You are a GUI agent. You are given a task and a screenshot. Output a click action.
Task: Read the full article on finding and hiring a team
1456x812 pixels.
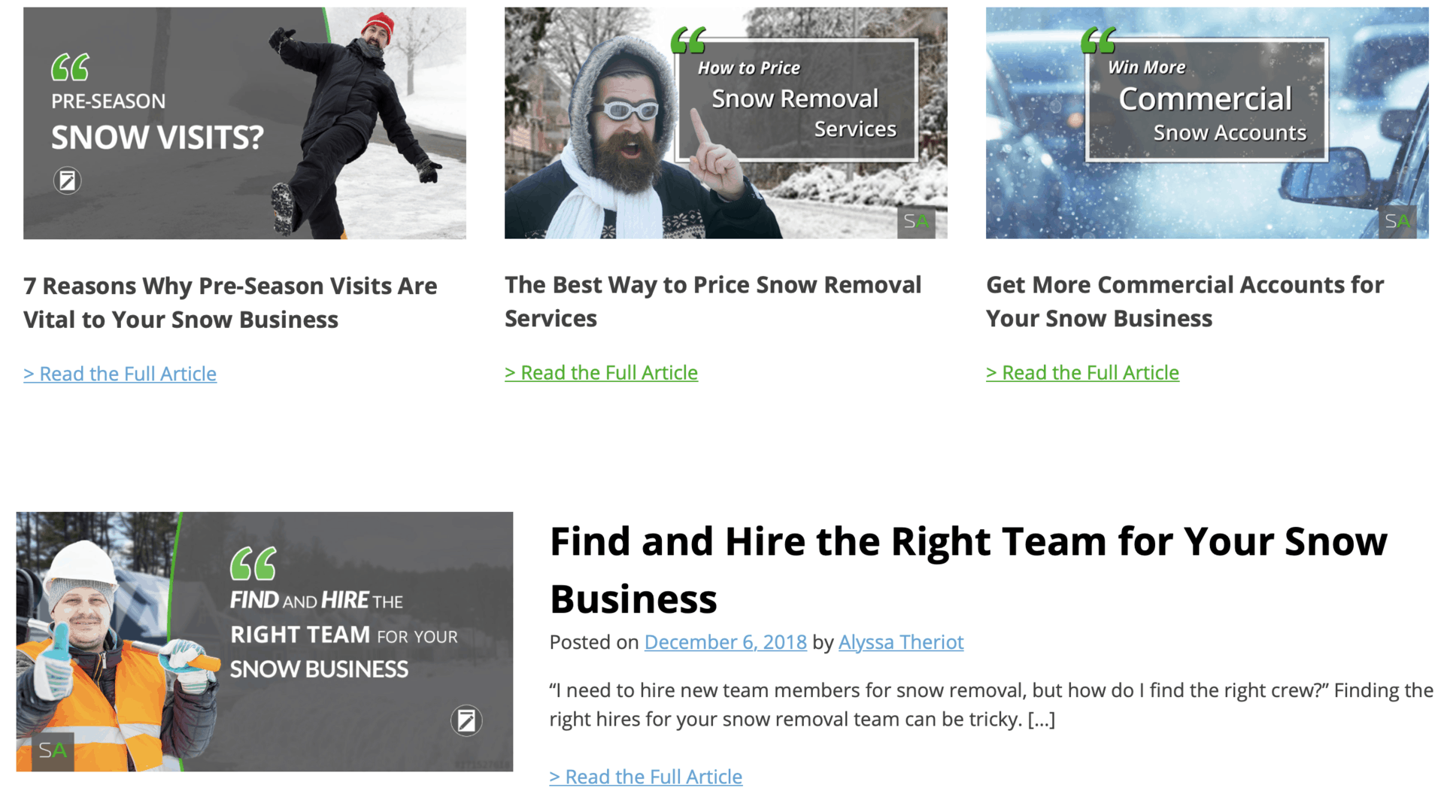(x=645, y=777)
